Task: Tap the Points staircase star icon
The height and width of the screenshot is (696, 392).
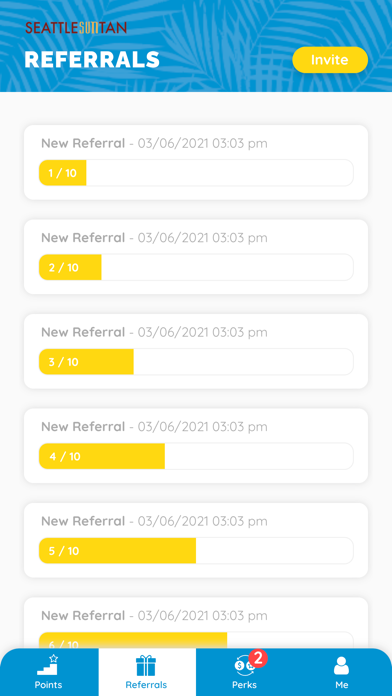Action: [48, 664]
